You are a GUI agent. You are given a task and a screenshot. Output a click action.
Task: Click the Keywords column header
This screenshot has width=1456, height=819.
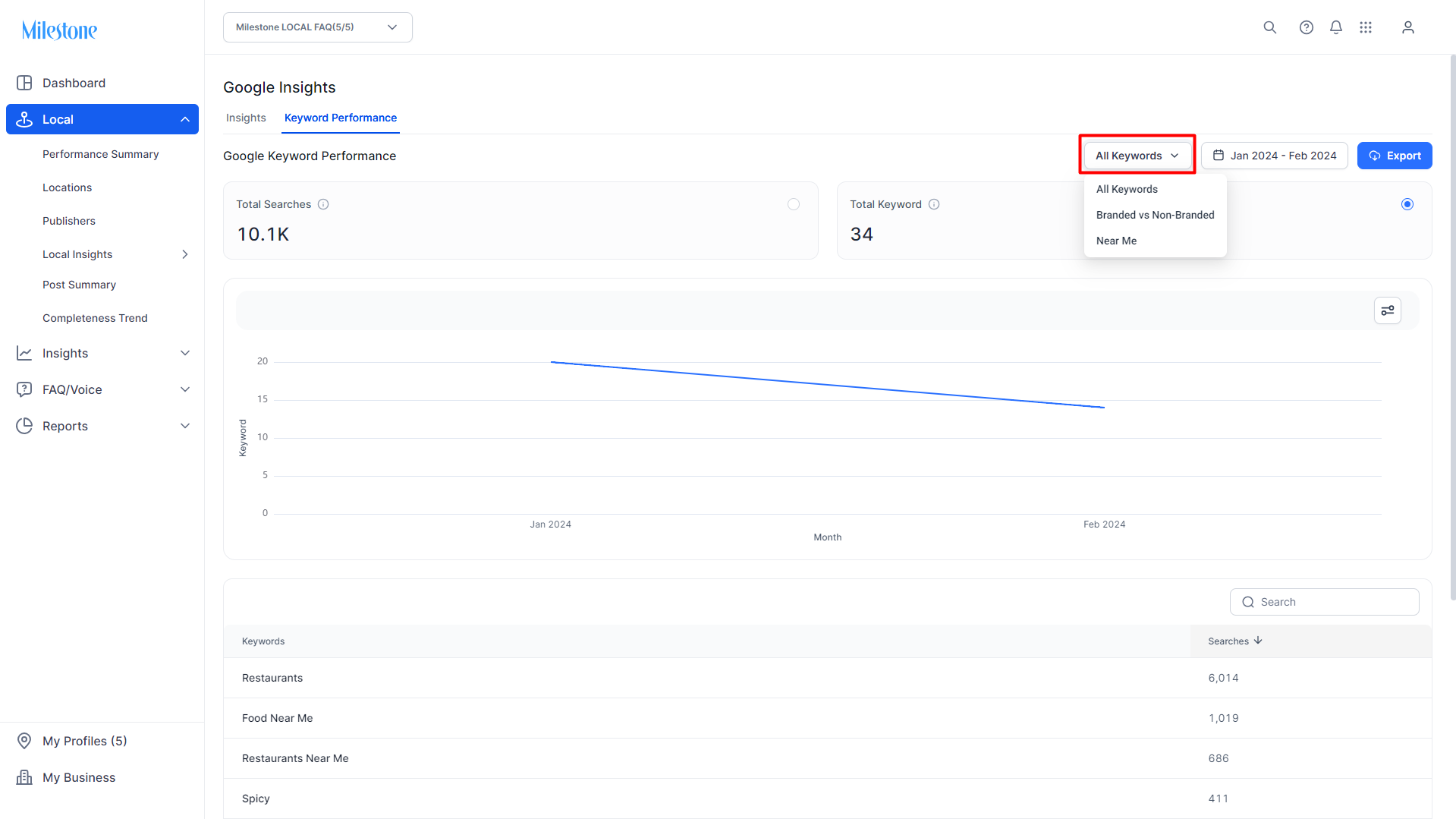point(263,641)
